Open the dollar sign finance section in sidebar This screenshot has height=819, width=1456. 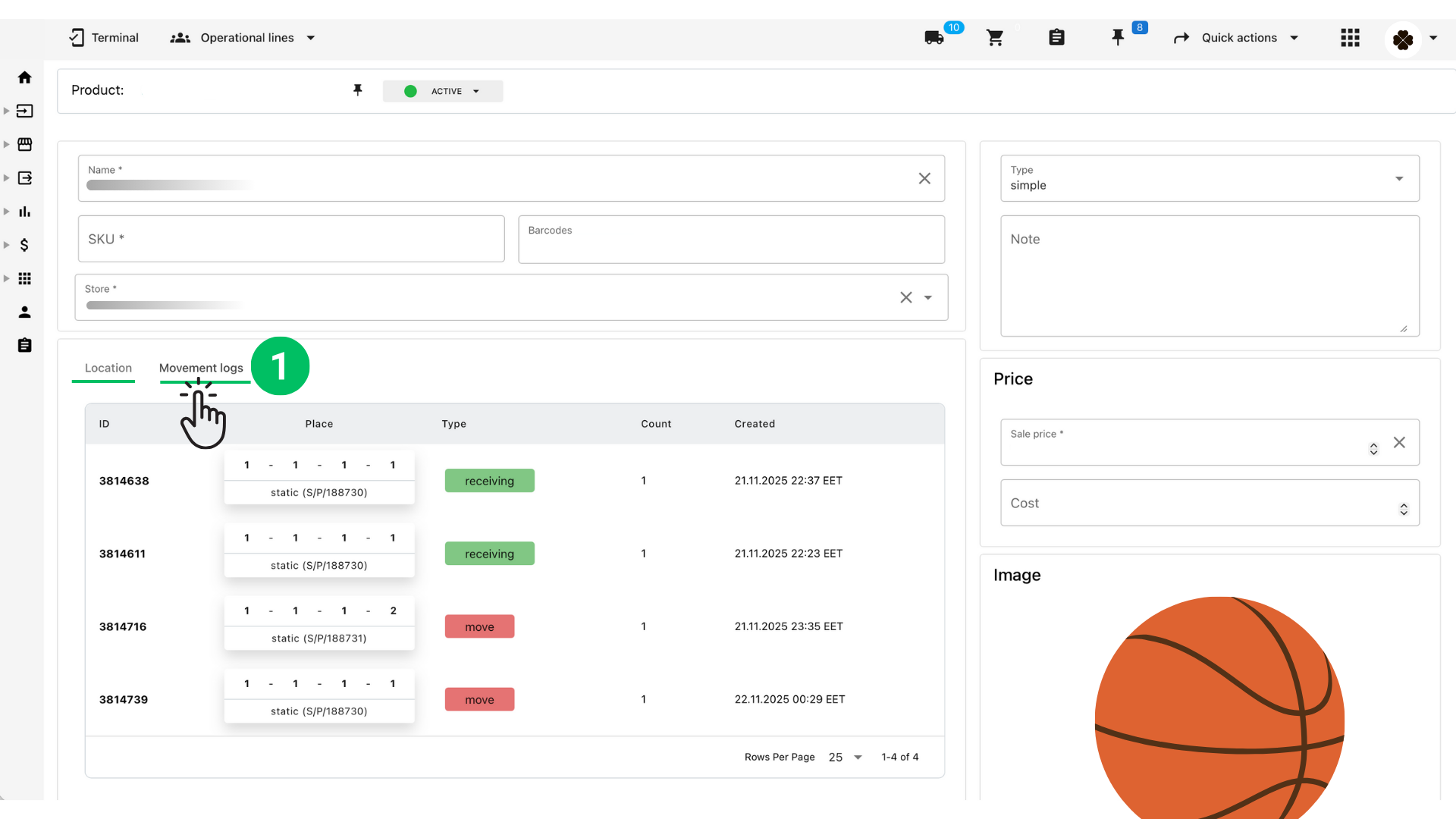point(24,245)
